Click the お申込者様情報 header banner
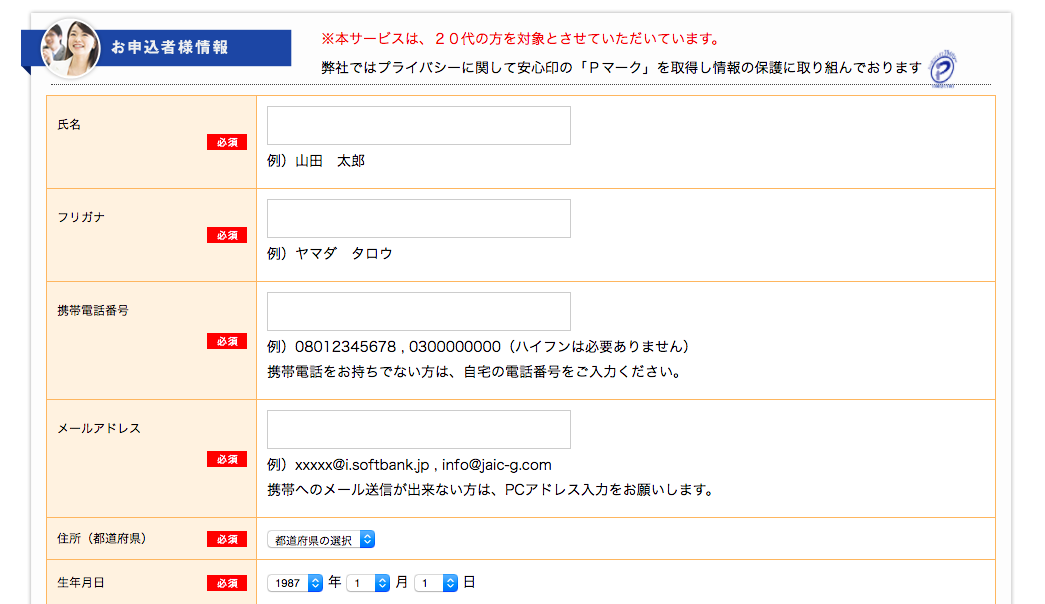This screenshot has width=1045, height=604. click(x=157, y=48)
